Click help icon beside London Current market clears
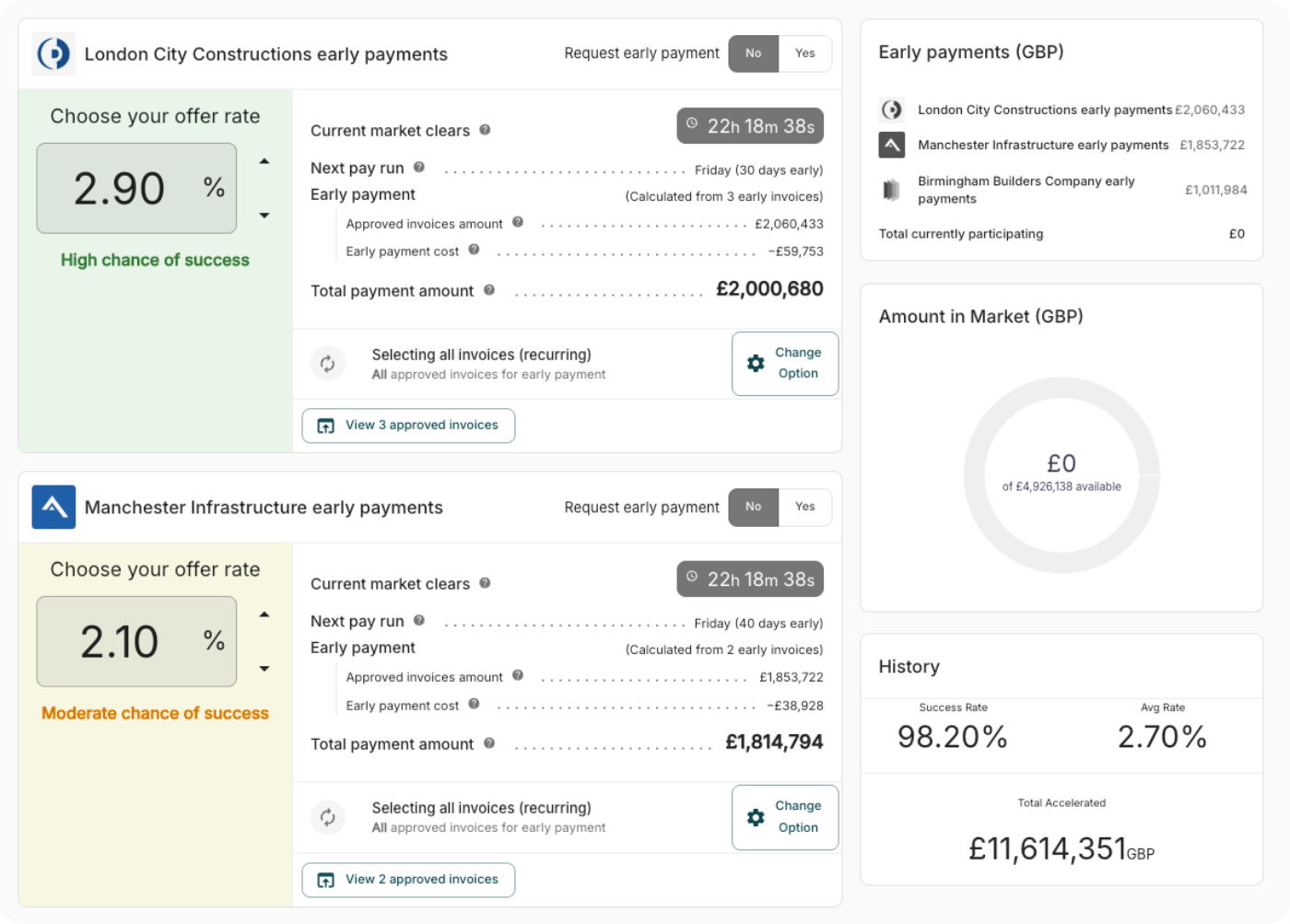Image resolution: width=1290 pixels, height=924 pixels. coord(485,130)
